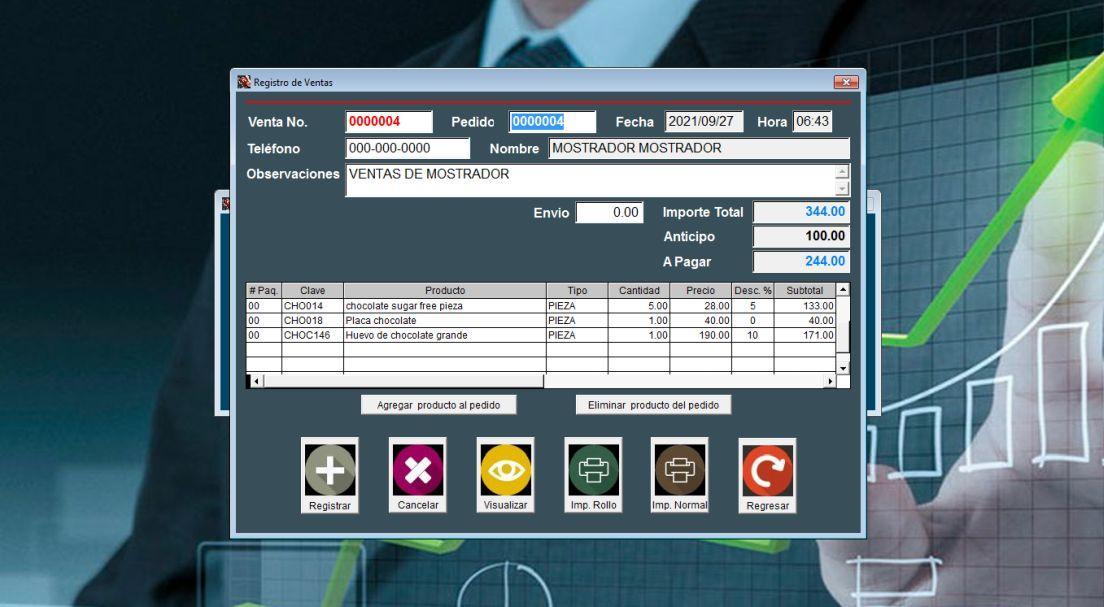
Task: Click the # Paq. column header
Action: point(263,290)
